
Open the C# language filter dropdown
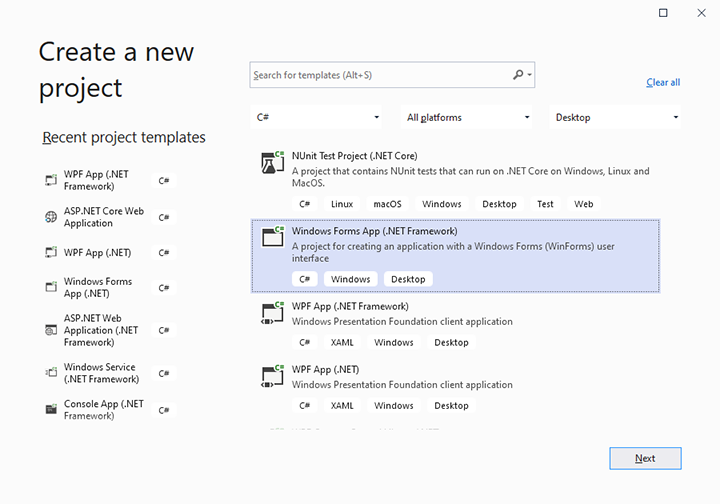(x=317, y=118)
